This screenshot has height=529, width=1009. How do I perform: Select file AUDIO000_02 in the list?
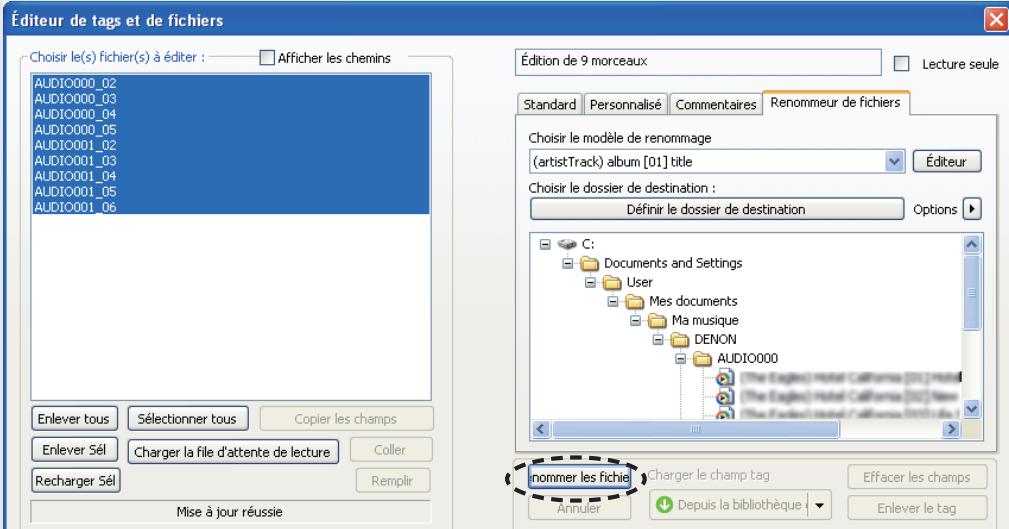click(x=231, y=83)
